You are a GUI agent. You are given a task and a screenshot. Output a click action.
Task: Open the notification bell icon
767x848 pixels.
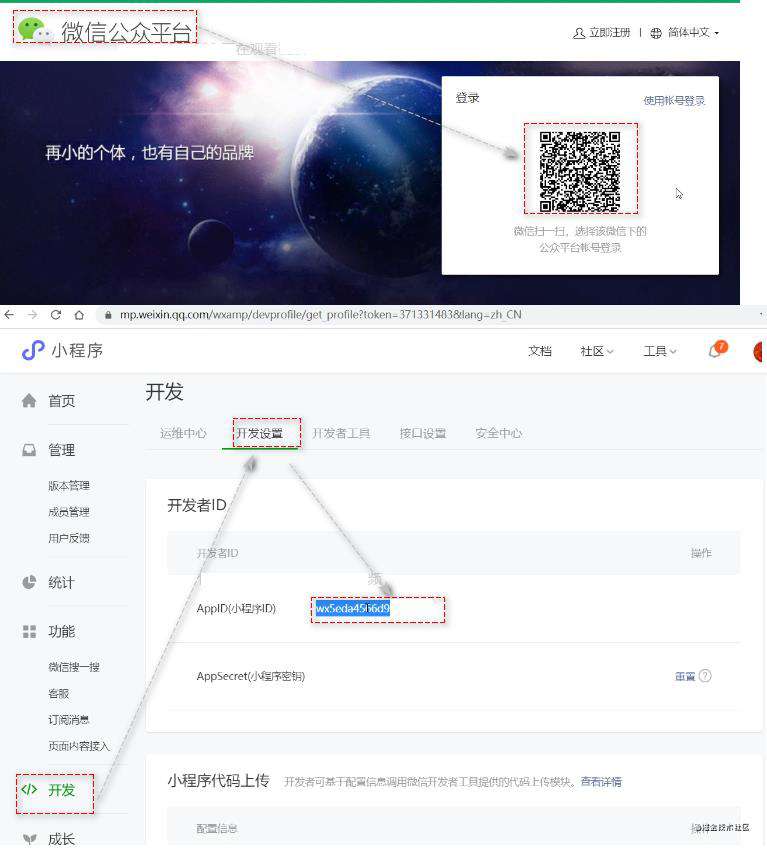716,350
